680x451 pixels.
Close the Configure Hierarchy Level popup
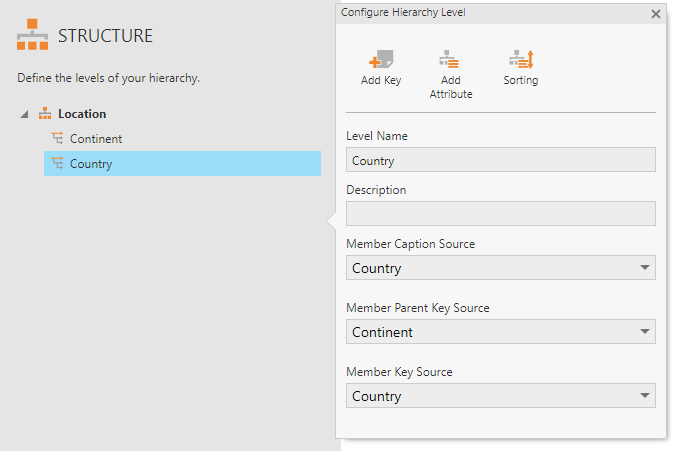[655, 14]
